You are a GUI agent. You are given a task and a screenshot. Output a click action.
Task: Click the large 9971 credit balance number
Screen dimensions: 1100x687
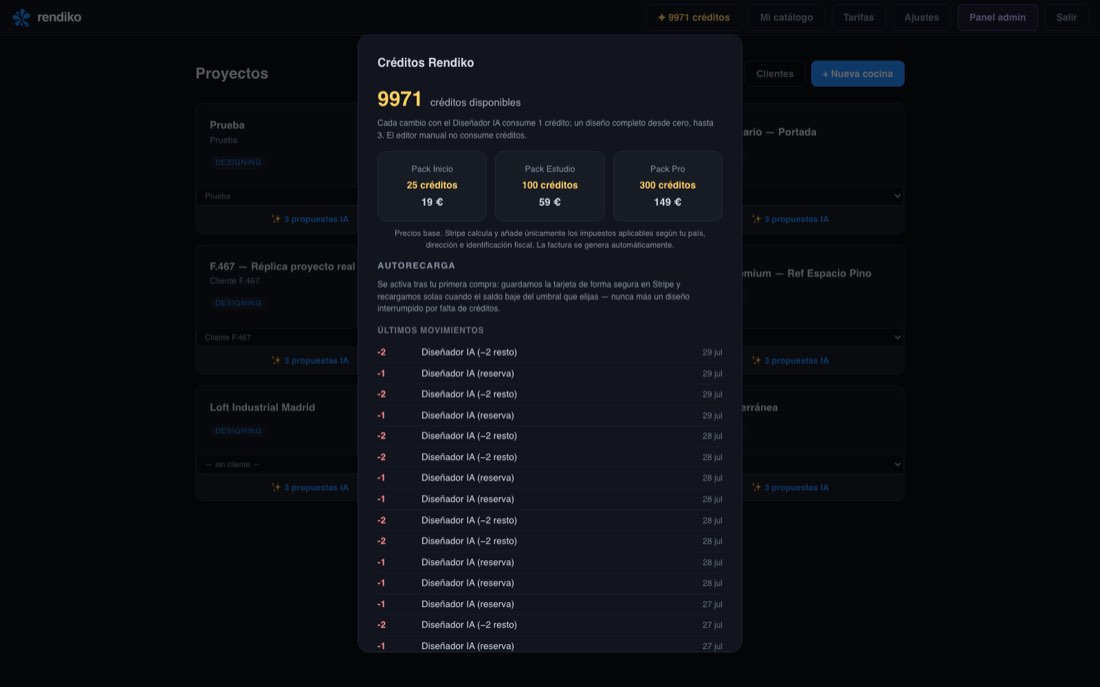[399, 99]
